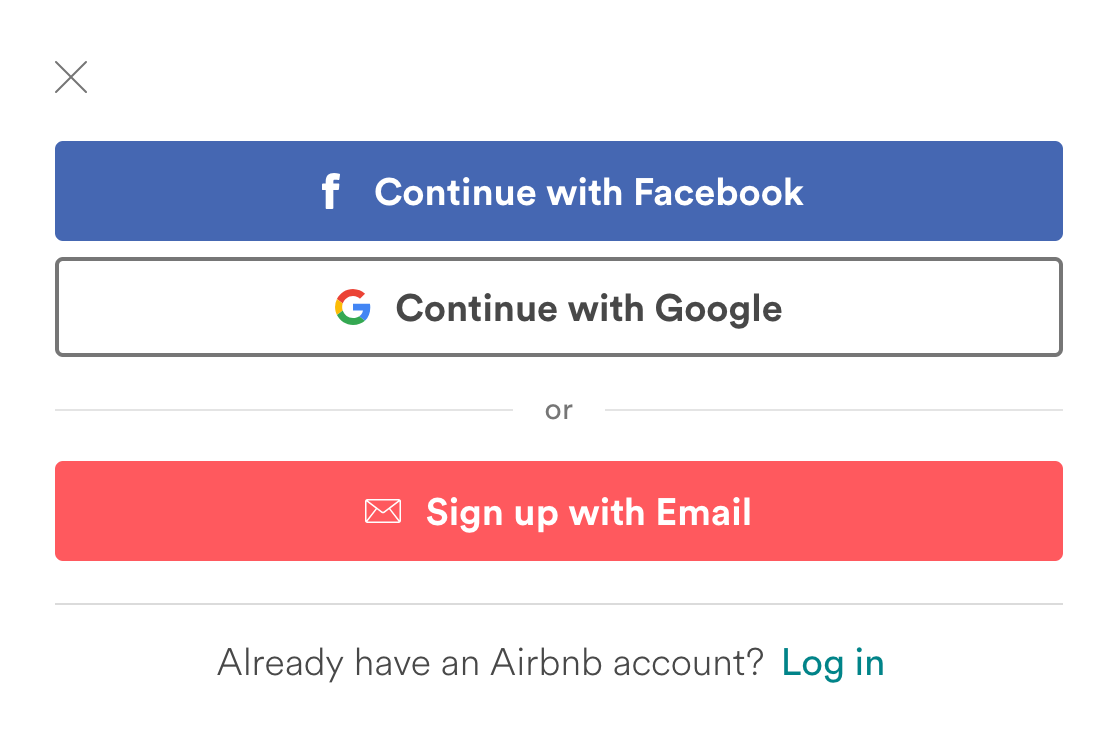Sign up with Email
This screenshot has height=732, width=1110.
pyautogui.click(x=559, y=511)
